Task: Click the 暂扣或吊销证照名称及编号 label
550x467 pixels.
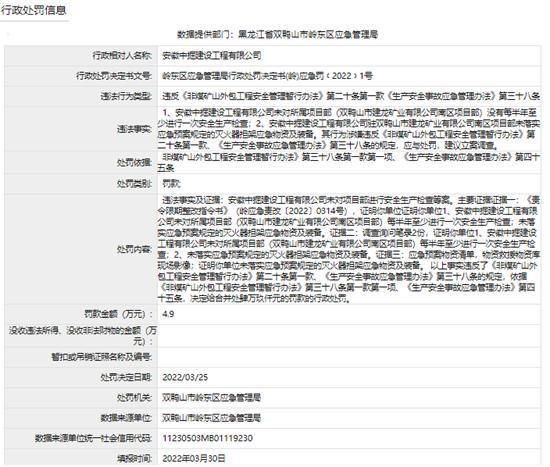Action: pyautogui.click(x=102, y=357)
